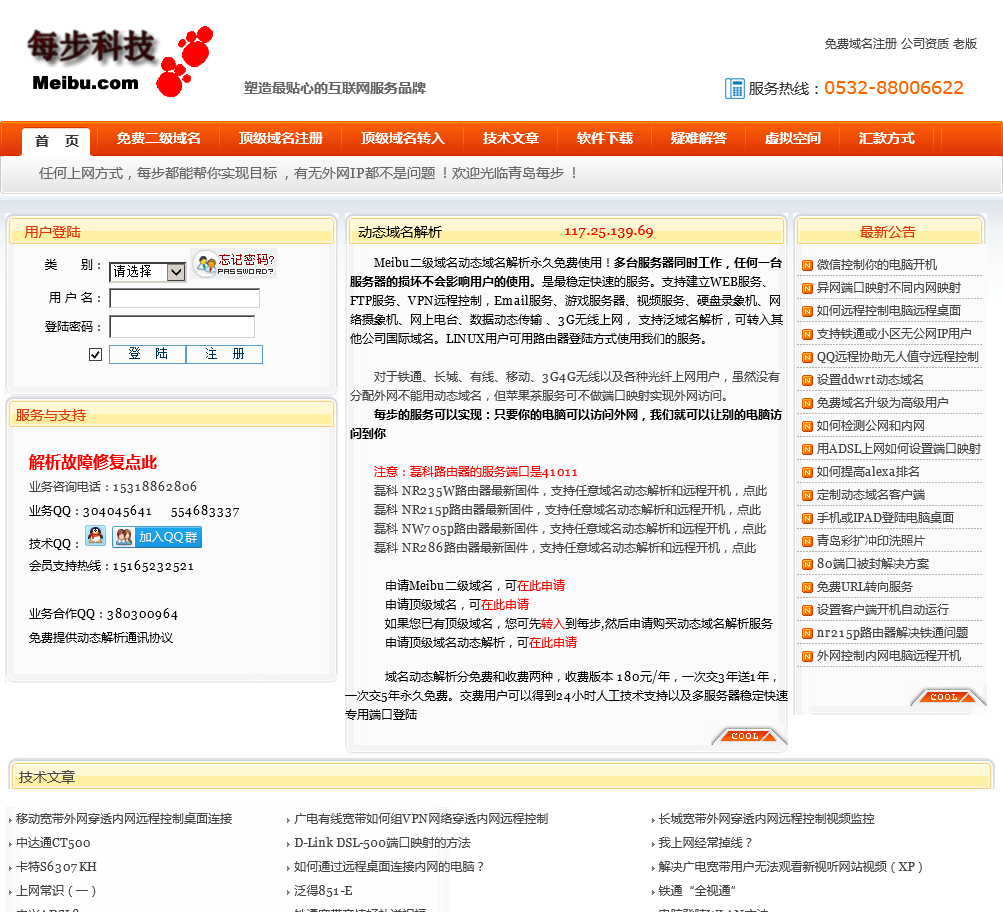This screenshot has height=912, width=1003.
Task: Open announcement QQ远程协助无人值守远程控制
Action: click(x=897, y=358)
